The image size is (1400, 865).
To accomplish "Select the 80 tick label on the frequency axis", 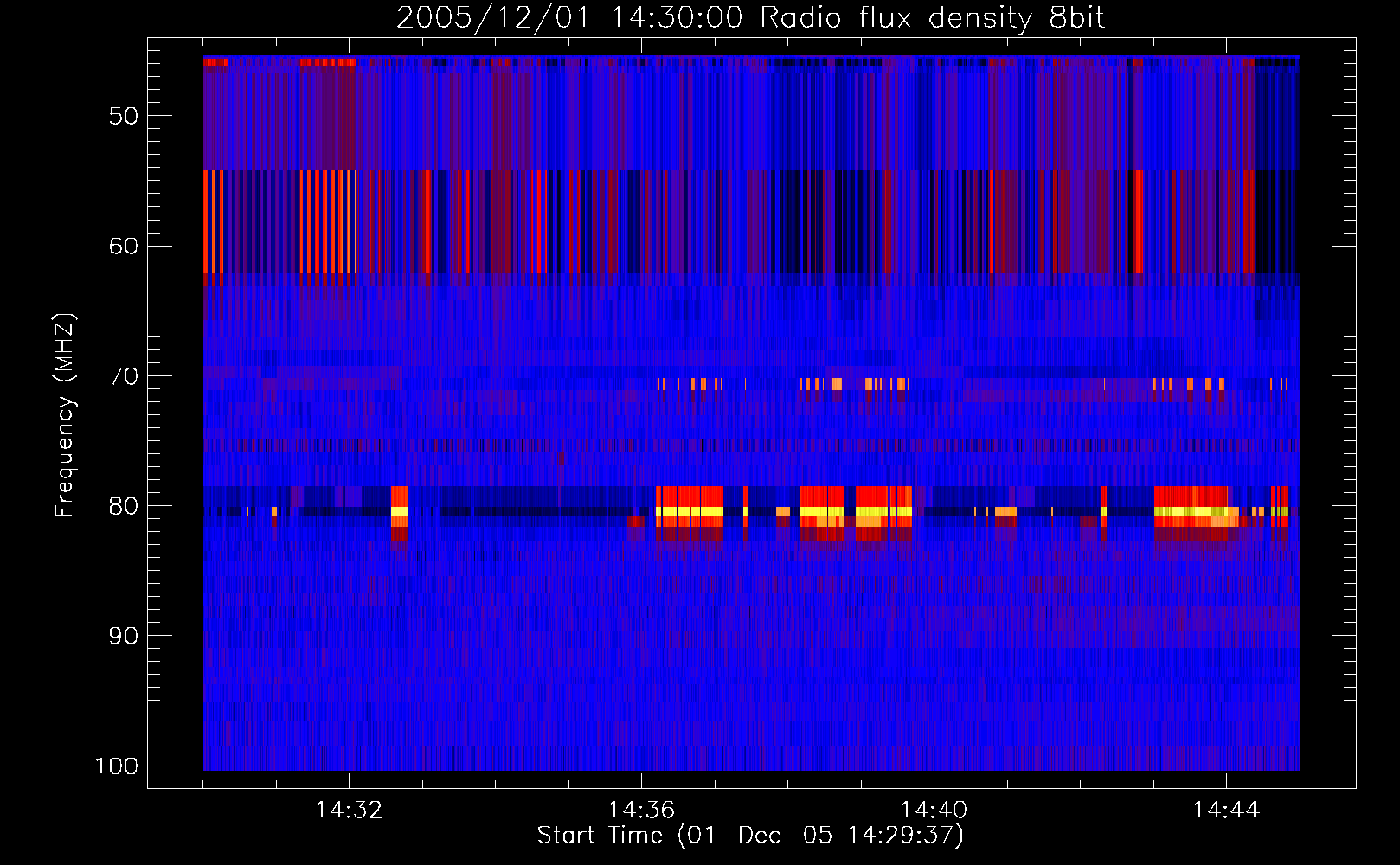I will 124,506.
